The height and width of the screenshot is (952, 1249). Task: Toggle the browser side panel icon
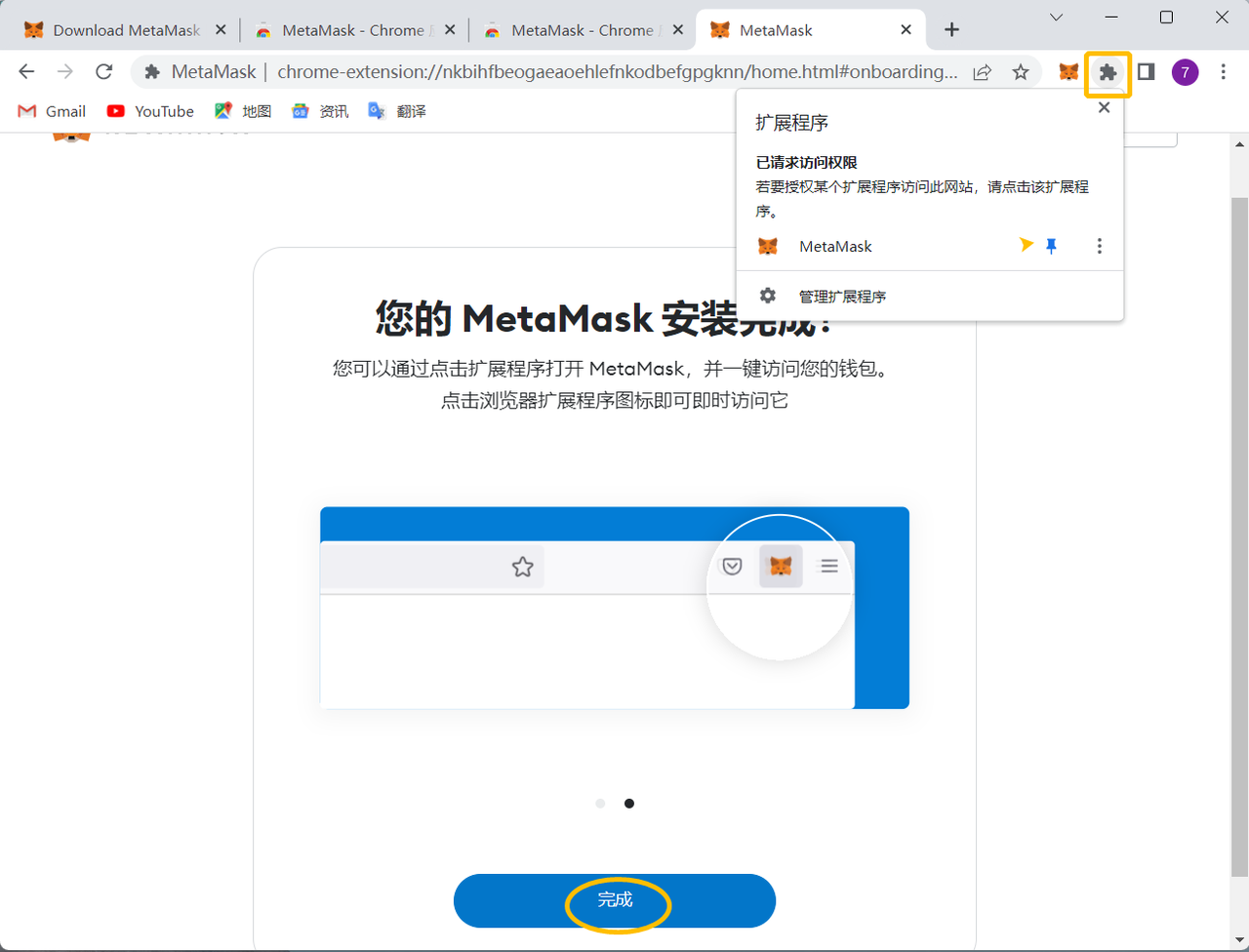coord(1147,71)
